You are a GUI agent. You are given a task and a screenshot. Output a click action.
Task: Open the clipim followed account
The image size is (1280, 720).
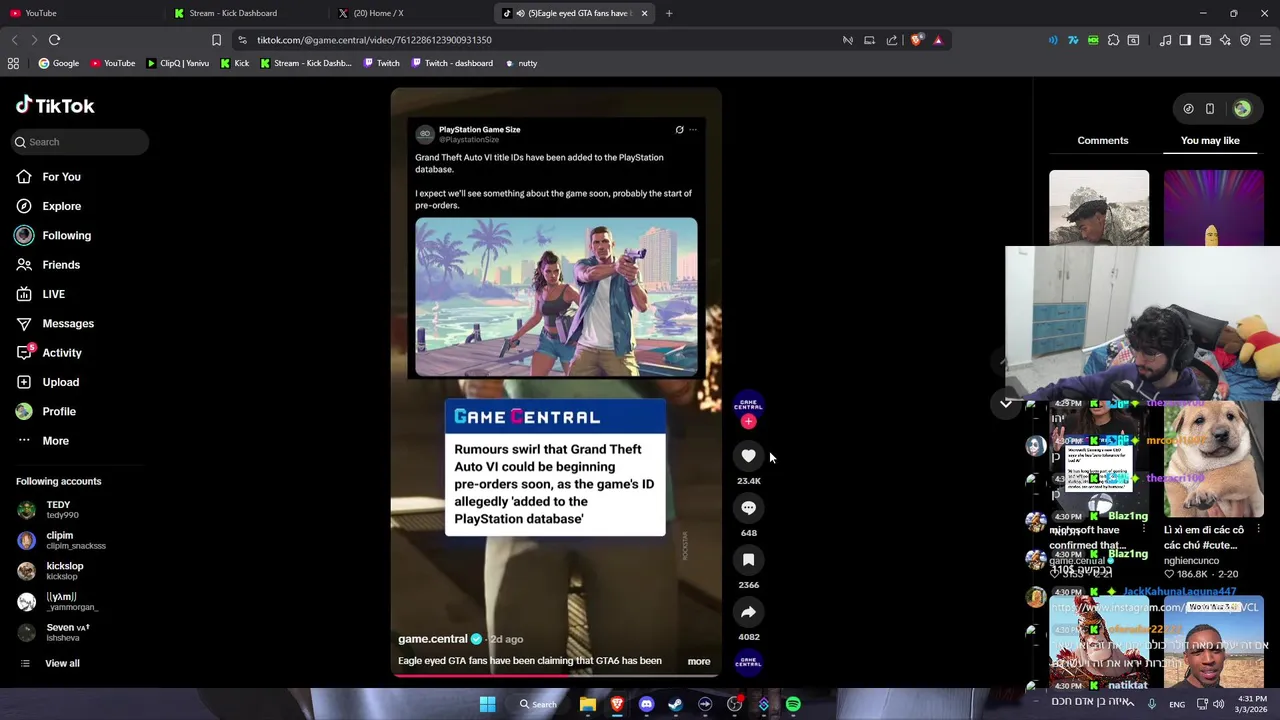(60, 540)
